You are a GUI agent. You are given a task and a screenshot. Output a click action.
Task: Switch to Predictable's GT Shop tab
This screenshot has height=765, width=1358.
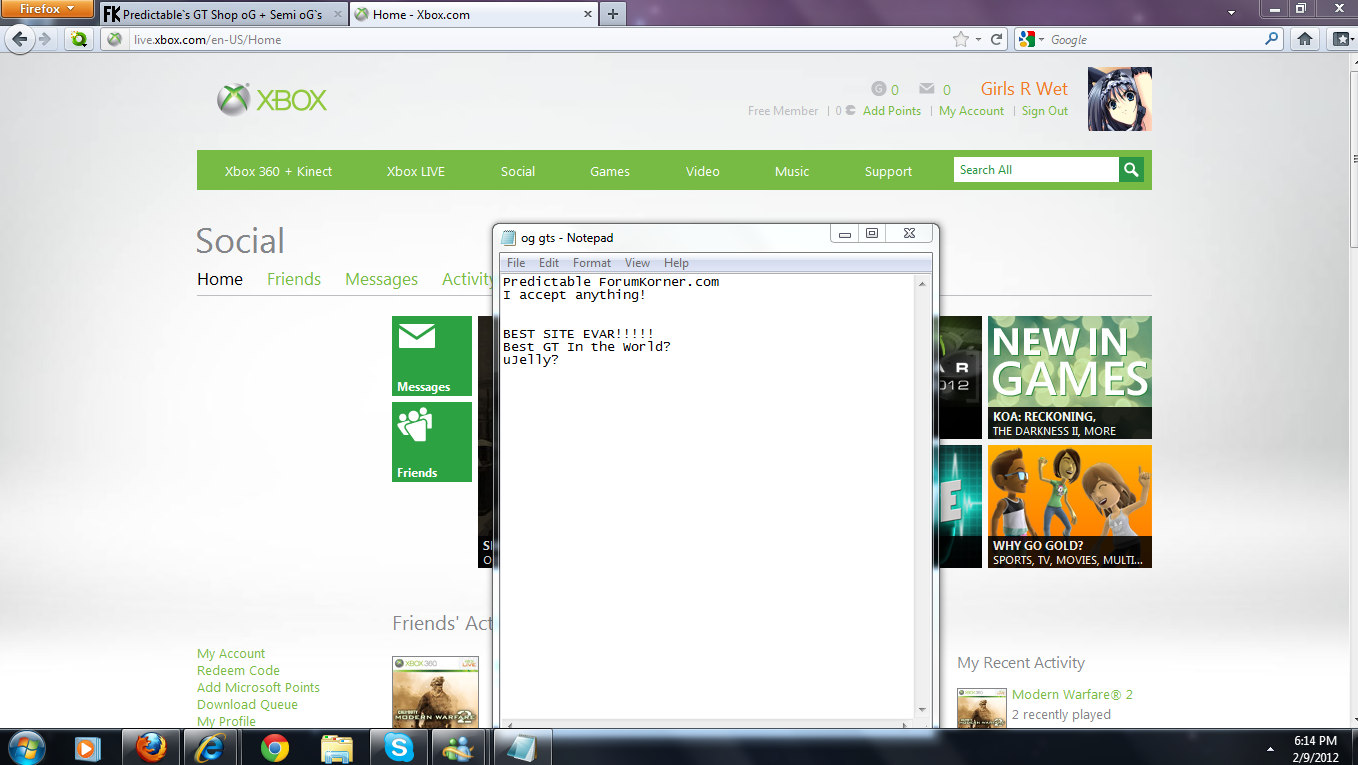tap(224, 15)
